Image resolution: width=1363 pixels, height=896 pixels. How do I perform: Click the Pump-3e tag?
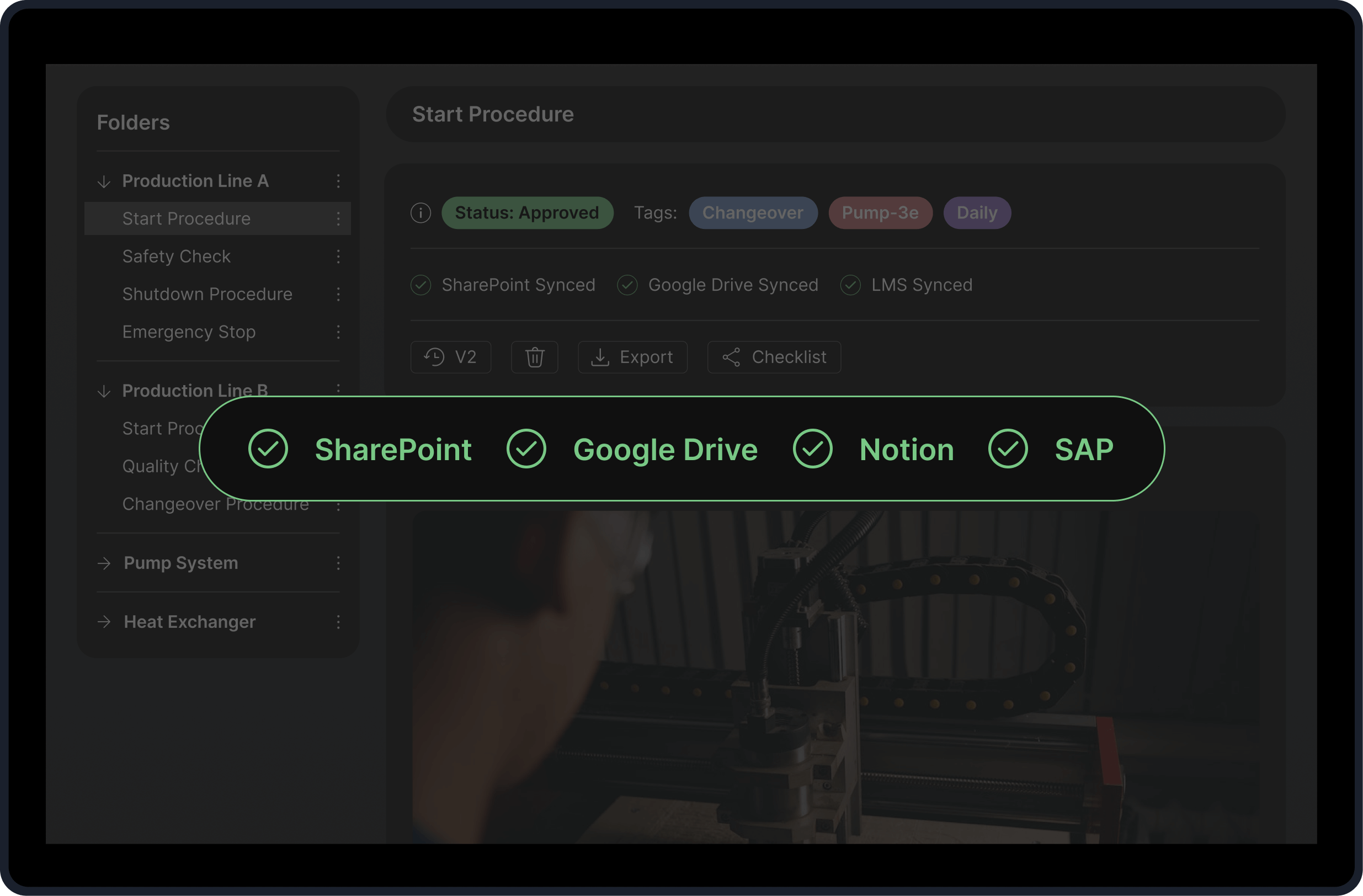click(x=880, y=213)
